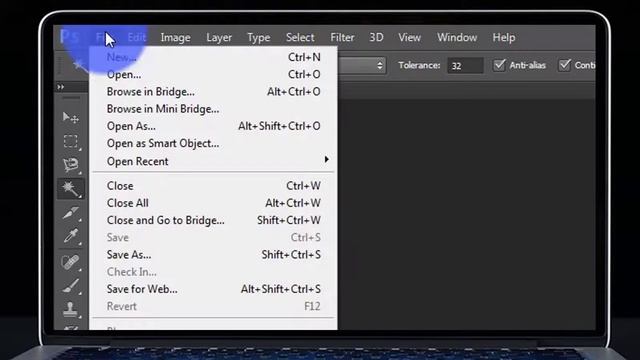Image resolution: width=640 pixels, height=360 pixels.
Task: Open the Filter menu
Action: pyautogui.click(x=342, y=38)
